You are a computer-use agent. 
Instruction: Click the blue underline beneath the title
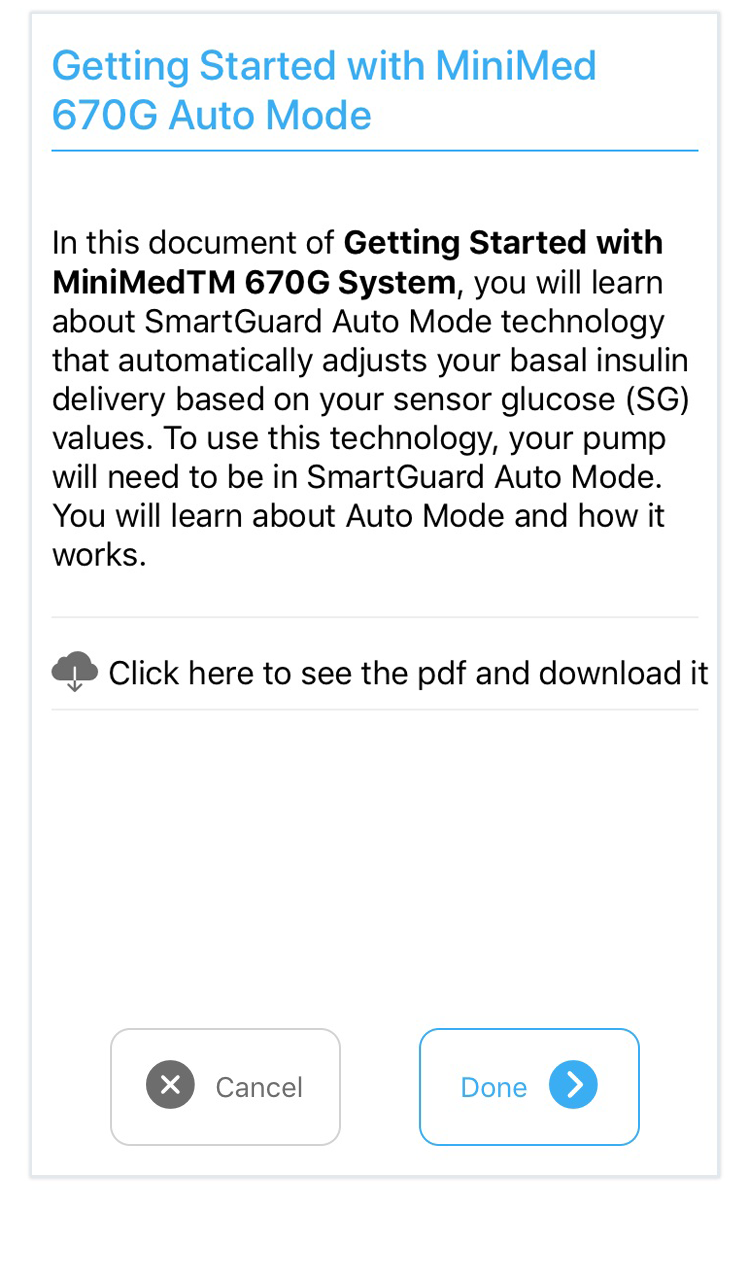(374, 151)
